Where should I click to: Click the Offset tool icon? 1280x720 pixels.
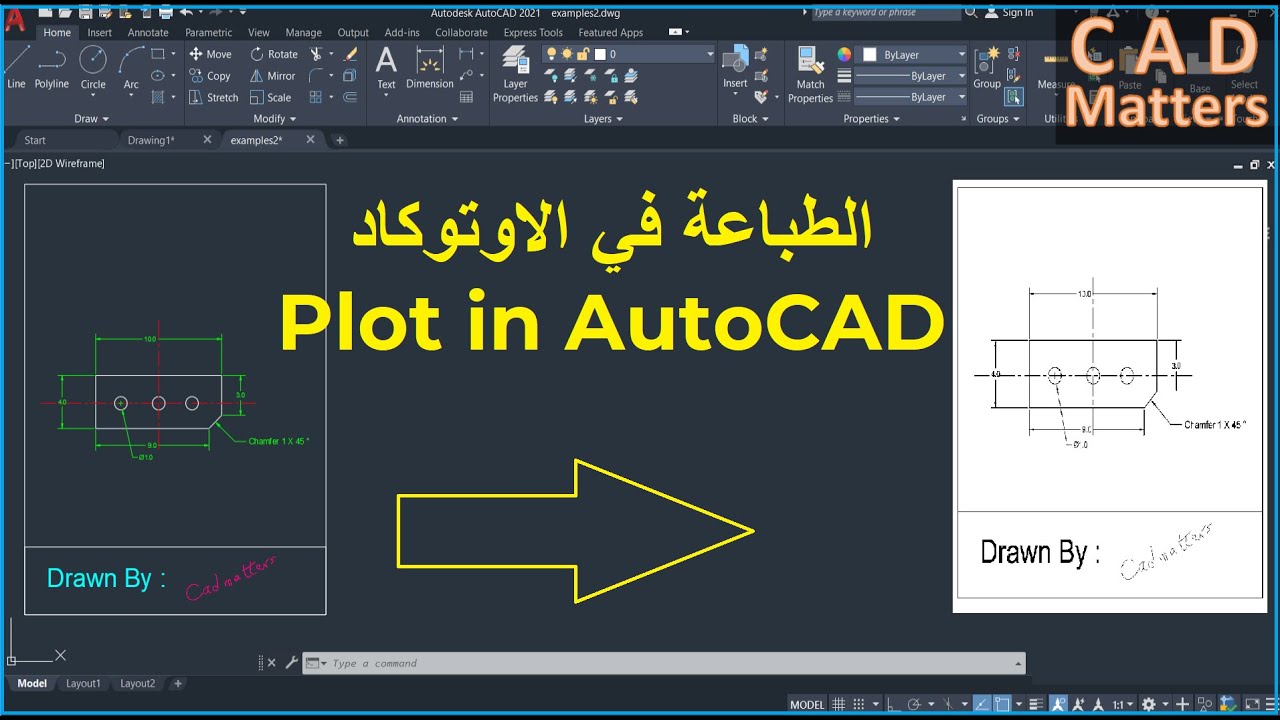350,97
